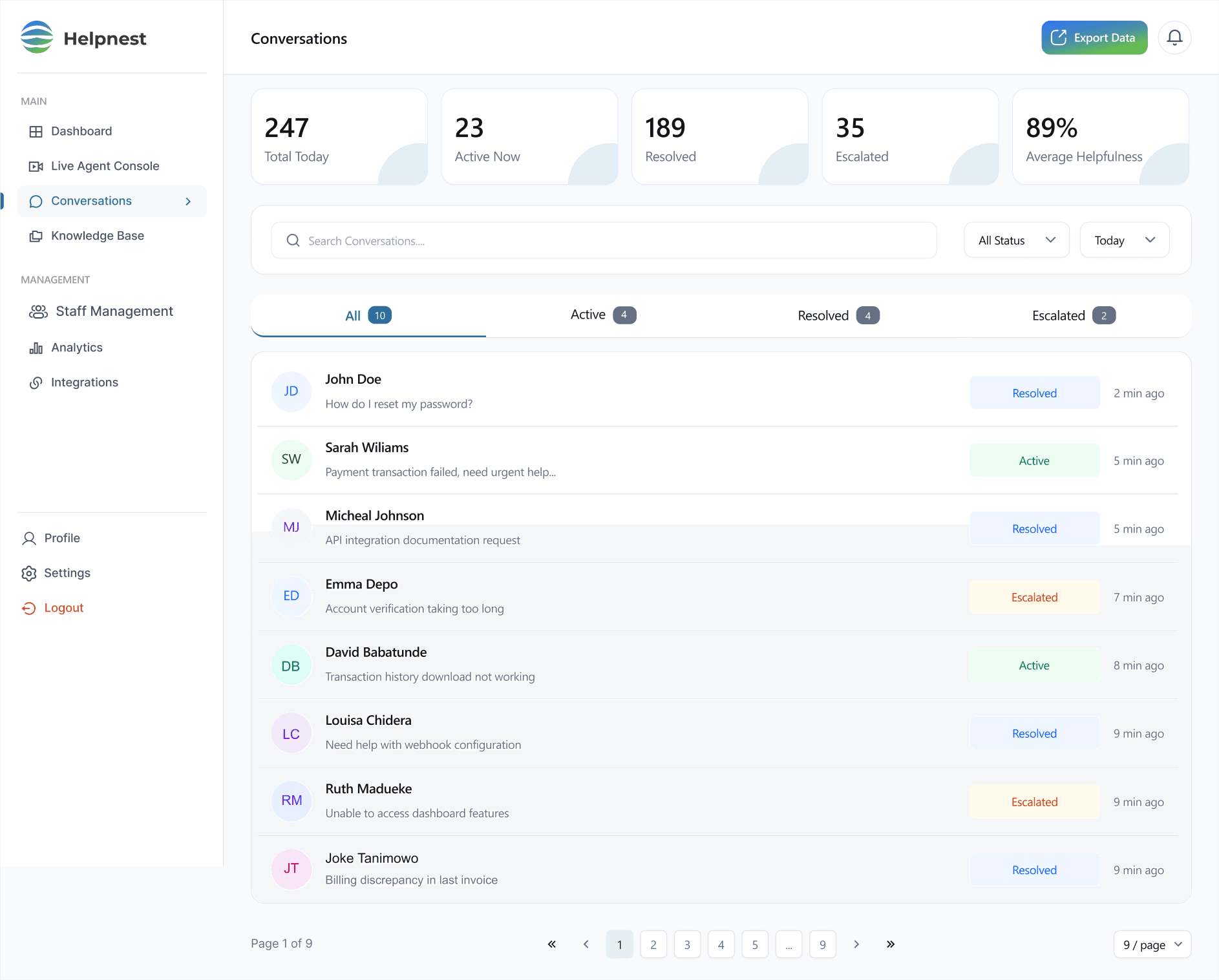This screenshot has height=980, width=1219.
Task: Click the 35 Escalated stat card
Action: click(x=910, y=137)
